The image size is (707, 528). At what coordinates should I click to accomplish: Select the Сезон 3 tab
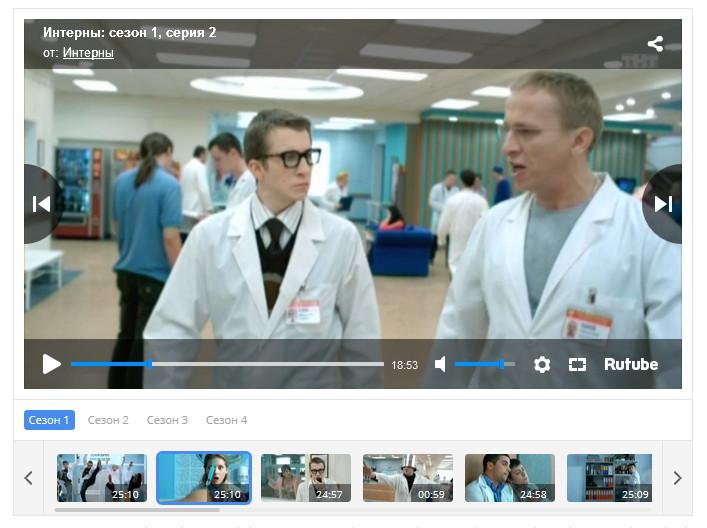tap(167, 420)
